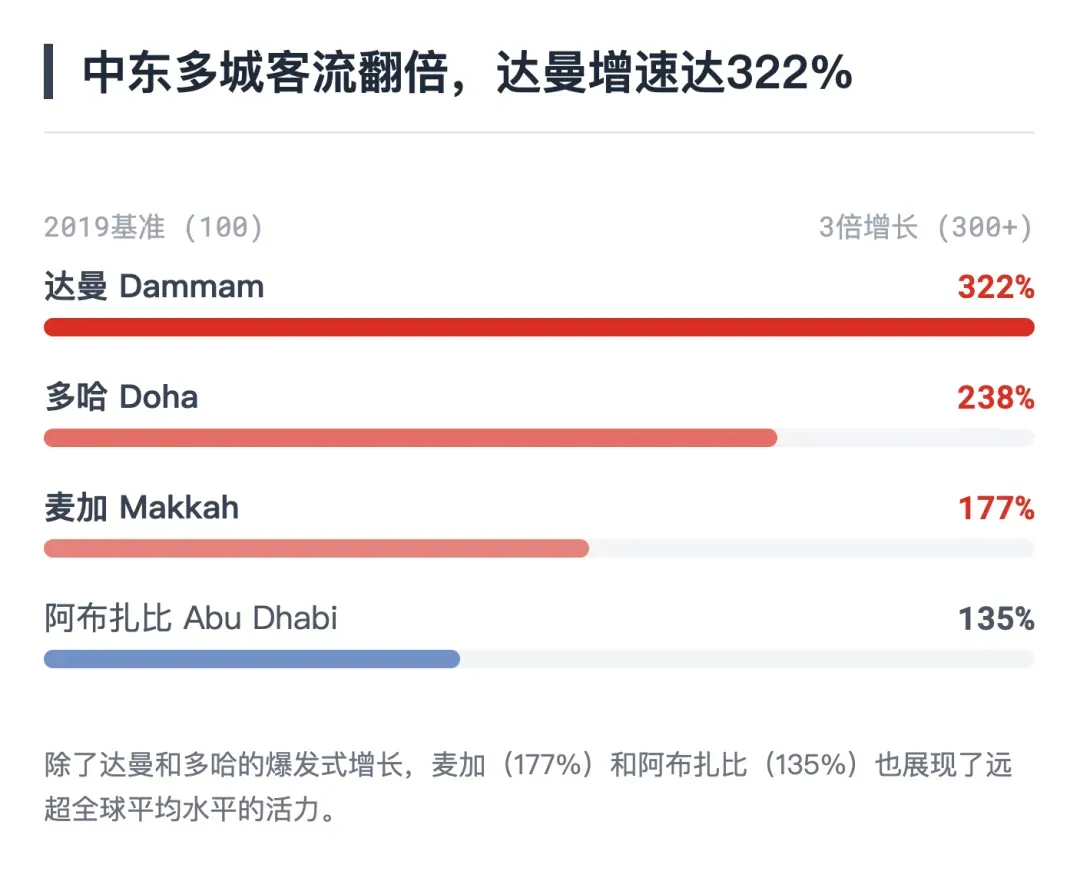Click the unfilled part of Makkah bar
This screenshot has width=1080, height=871.
(811, 549)
